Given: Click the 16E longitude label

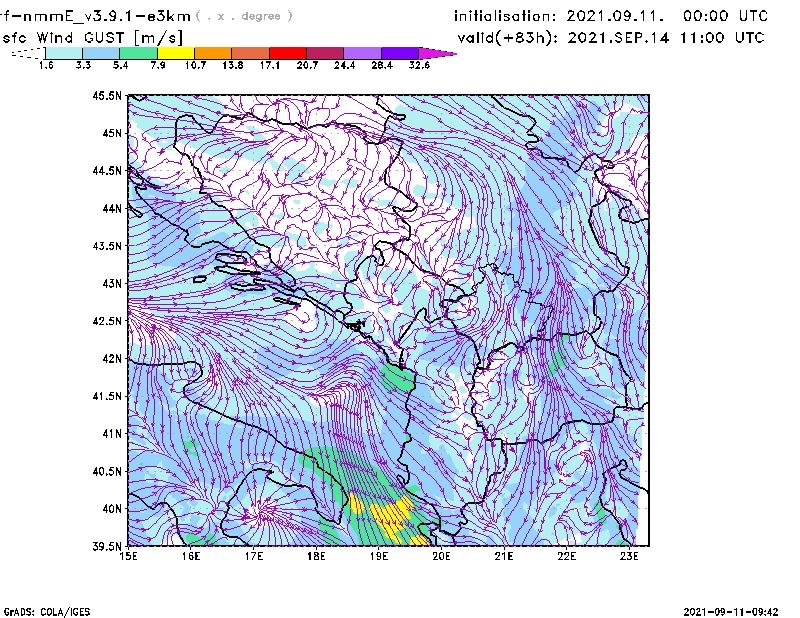Looking at the screenshot, I should pyautogui.click(x=191, y=556).
